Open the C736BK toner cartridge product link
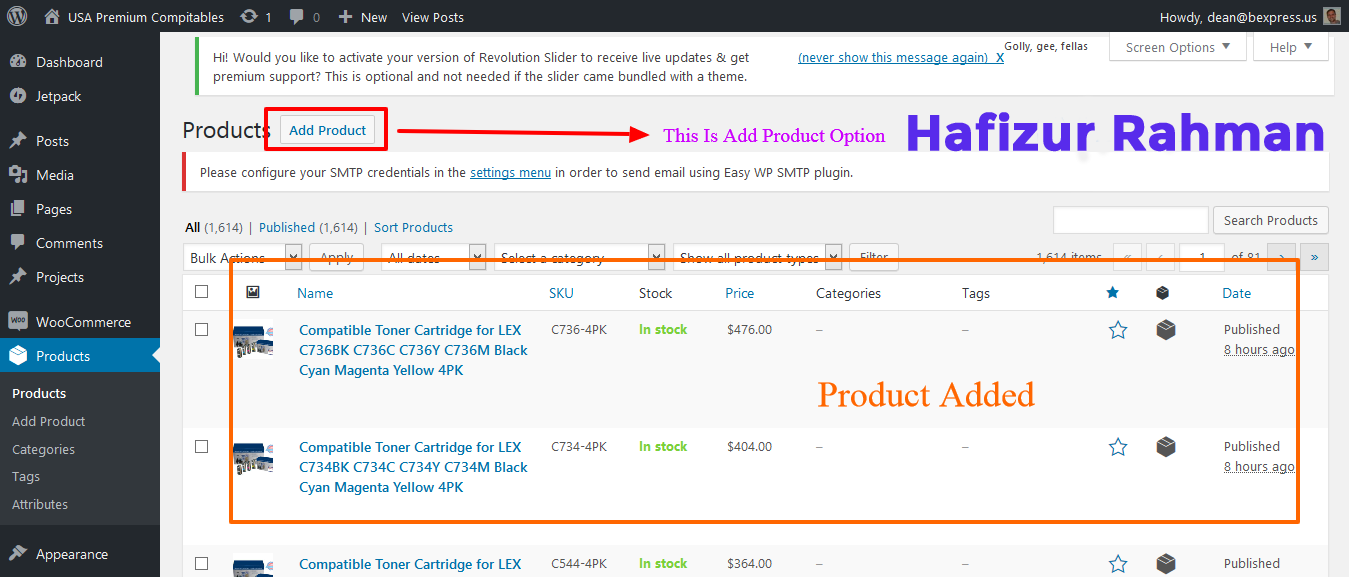The height and width of the screenshot is (577, 1349). click(x=413, y=350)
